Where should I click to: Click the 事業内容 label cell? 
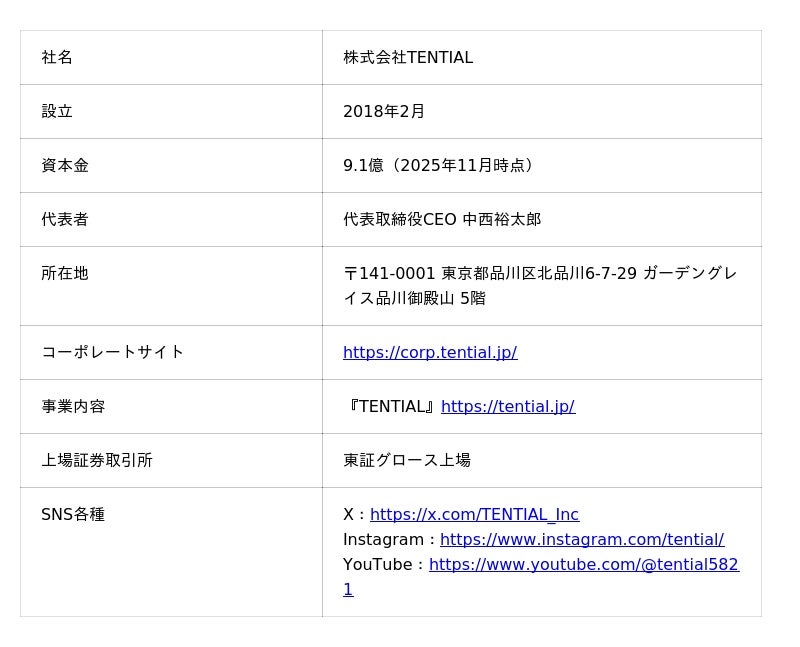[73, 407]
